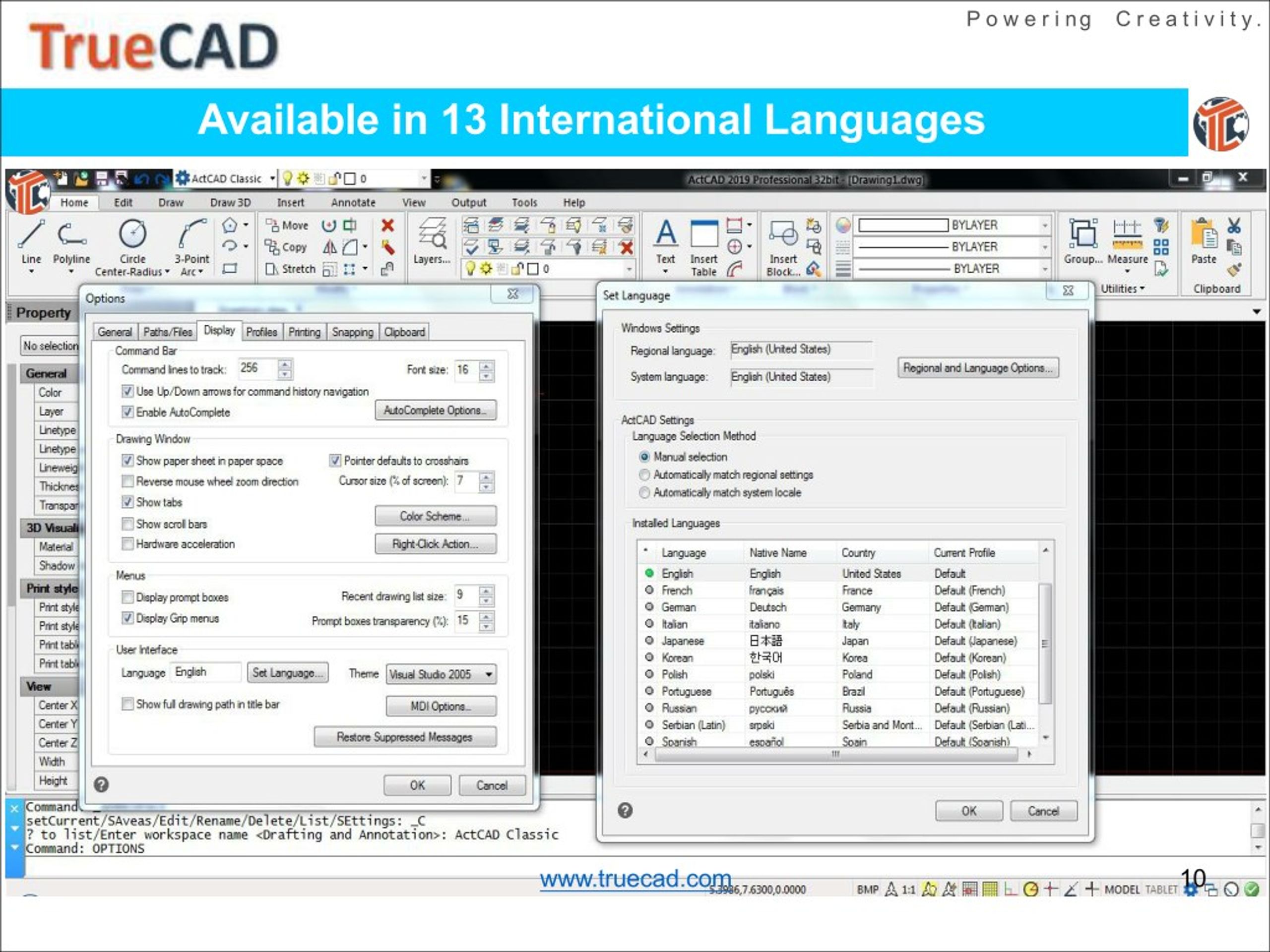Open the top BYLAYER color dropdown
This screenshot has width=1270, height=952.
point(1045,226)
